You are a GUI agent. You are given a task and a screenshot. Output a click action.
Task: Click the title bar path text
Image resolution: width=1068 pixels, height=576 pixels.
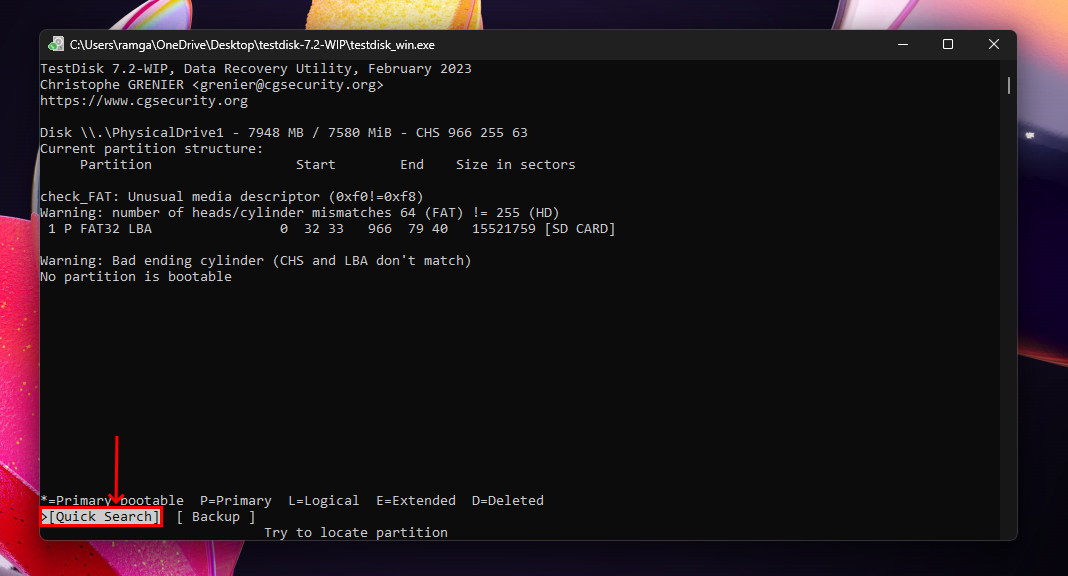point(252,45)
